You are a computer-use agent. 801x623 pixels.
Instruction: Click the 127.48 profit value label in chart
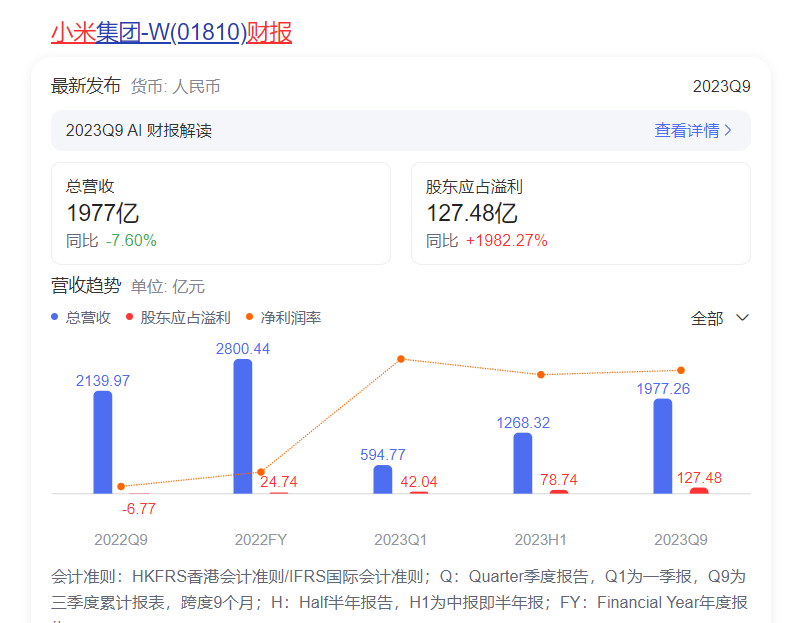pyautogui.click(x=699, y=478)
